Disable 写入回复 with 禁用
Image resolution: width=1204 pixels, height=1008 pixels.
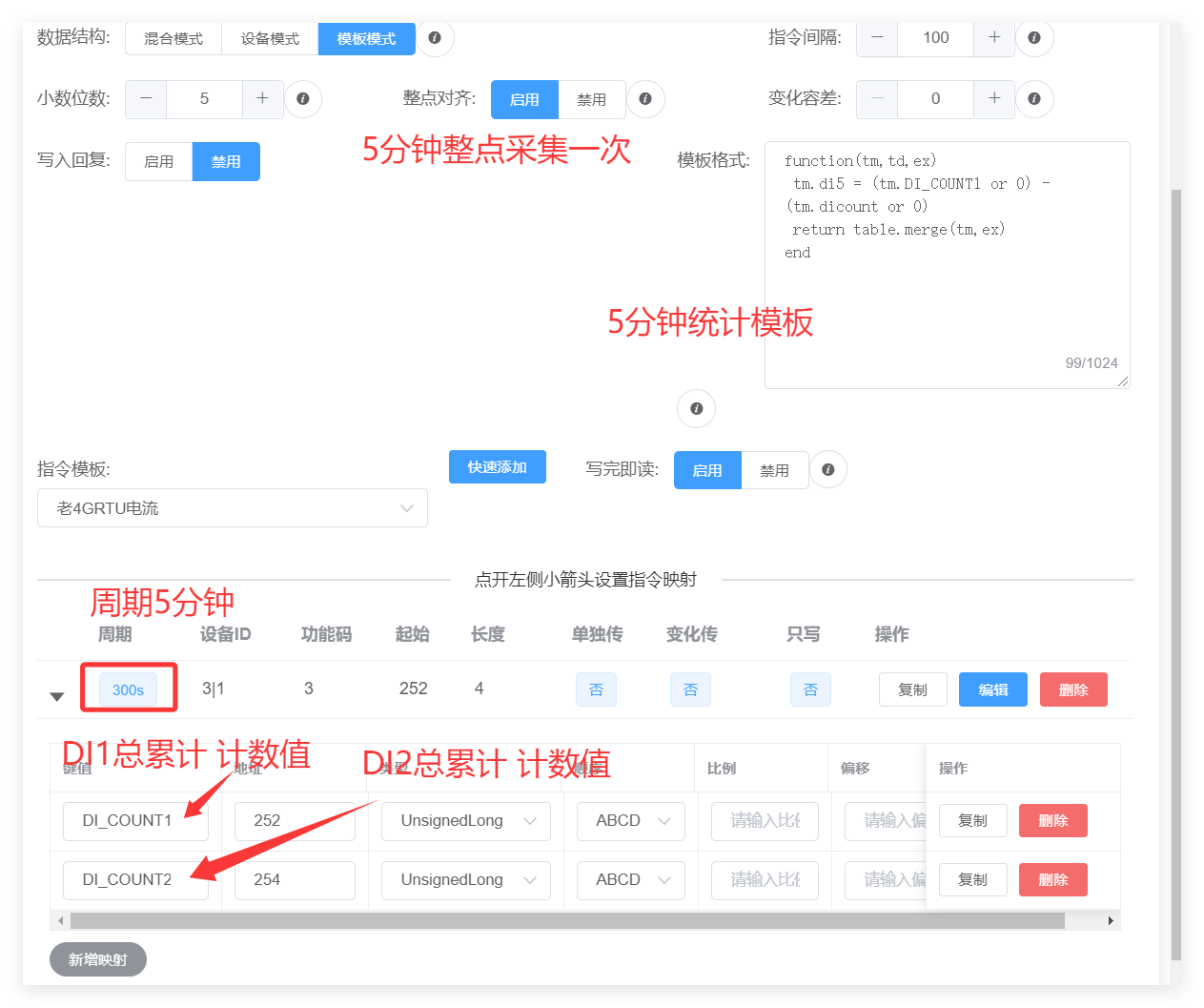pos(226,162)
